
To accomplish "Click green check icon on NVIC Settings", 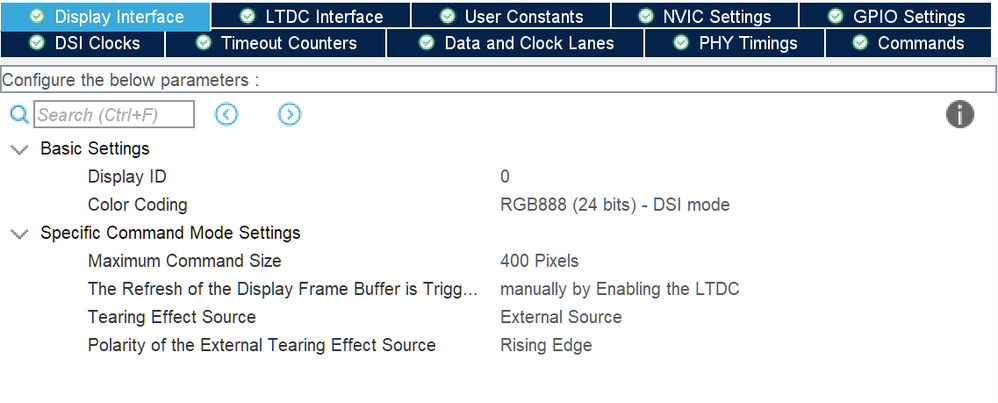I will click(645, 16).
